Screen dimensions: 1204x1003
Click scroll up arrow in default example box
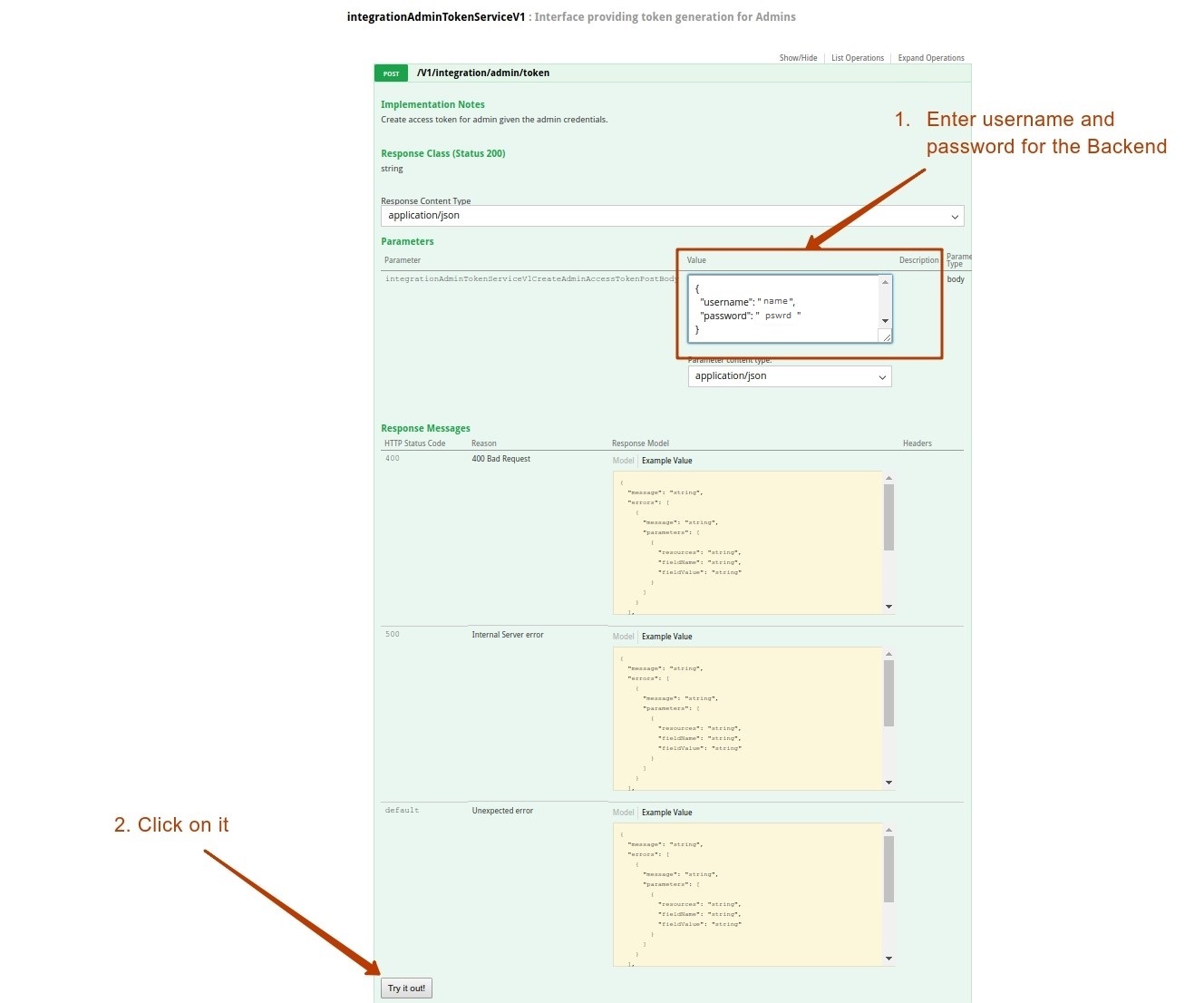[888, 830]
